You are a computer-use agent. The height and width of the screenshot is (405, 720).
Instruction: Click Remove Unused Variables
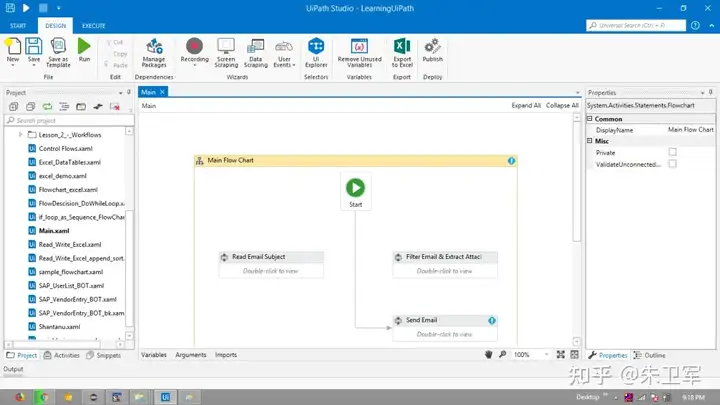(x=360, y=52)
